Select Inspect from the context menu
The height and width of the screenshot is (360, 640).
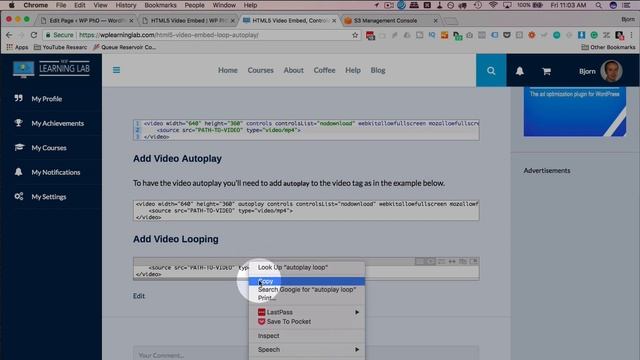pyautogui.click(x=307, y=336)
